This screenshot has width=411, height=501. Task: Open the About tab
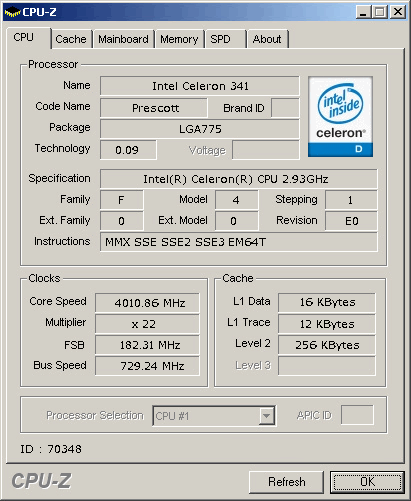(267, 39)
